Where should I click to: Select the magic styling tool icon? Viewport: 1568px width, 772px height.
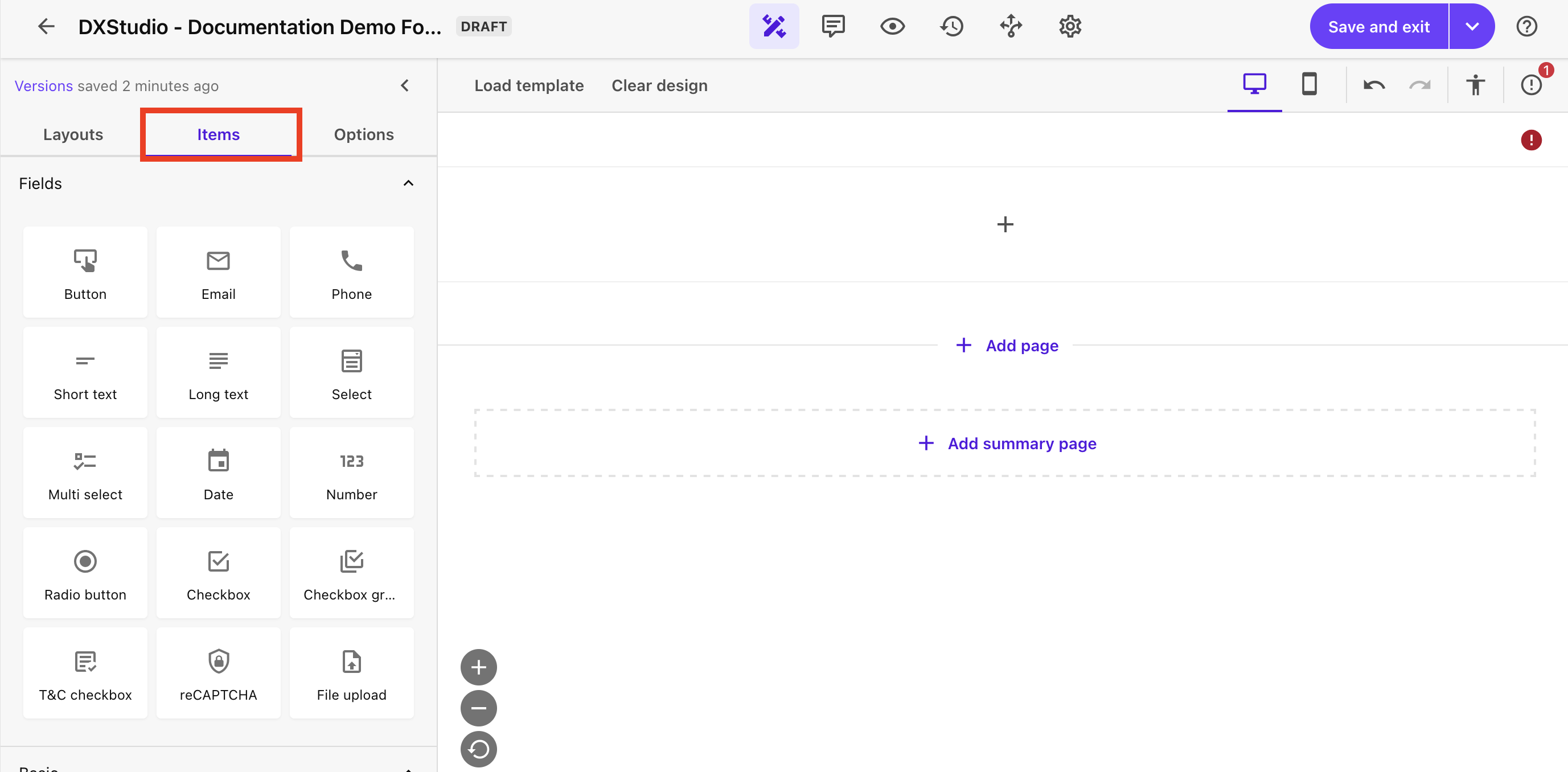[774, 26]
